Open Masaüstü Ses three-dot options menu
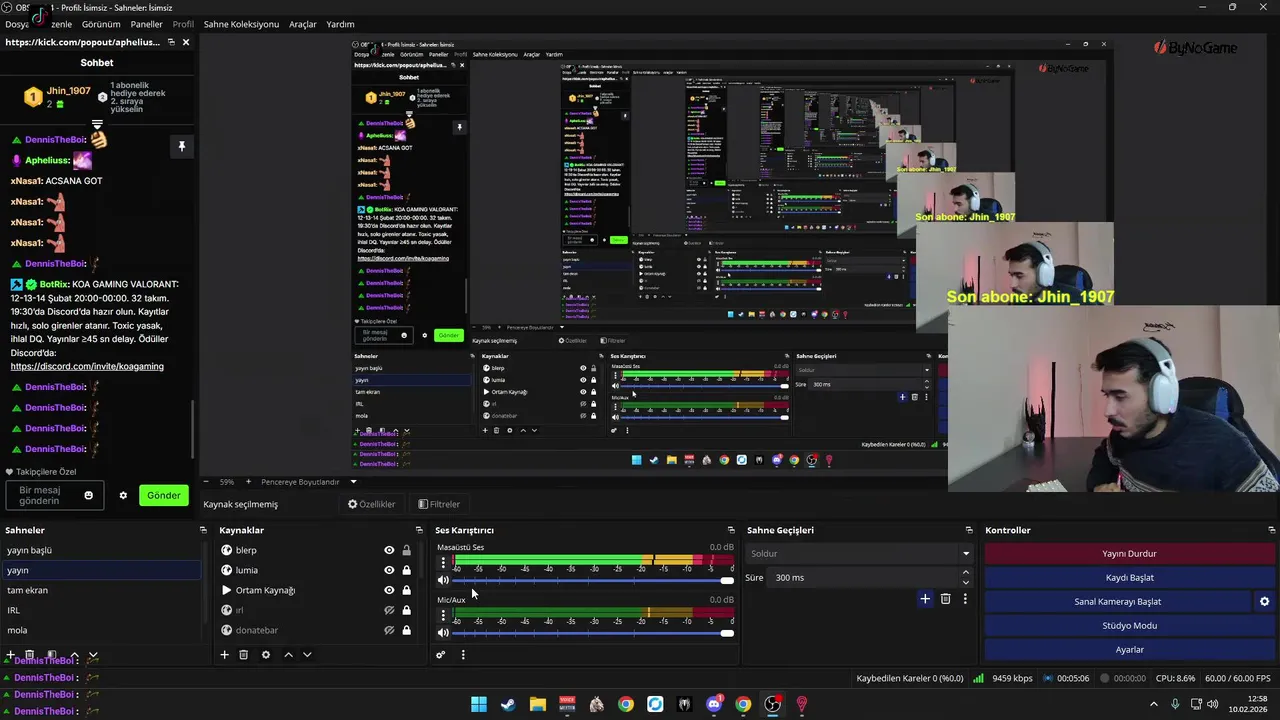The width and height of the screenshot is (1280, 720). click(x=443, y=562)
